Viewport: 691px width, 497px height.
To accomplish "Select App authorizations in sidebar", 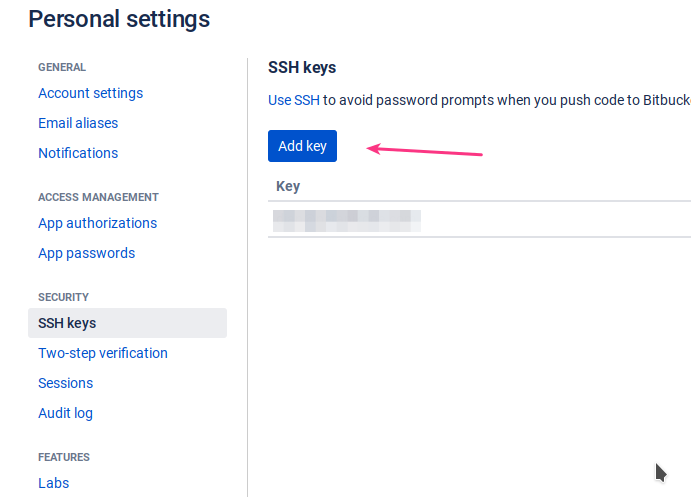I will [x=97, y=223].
